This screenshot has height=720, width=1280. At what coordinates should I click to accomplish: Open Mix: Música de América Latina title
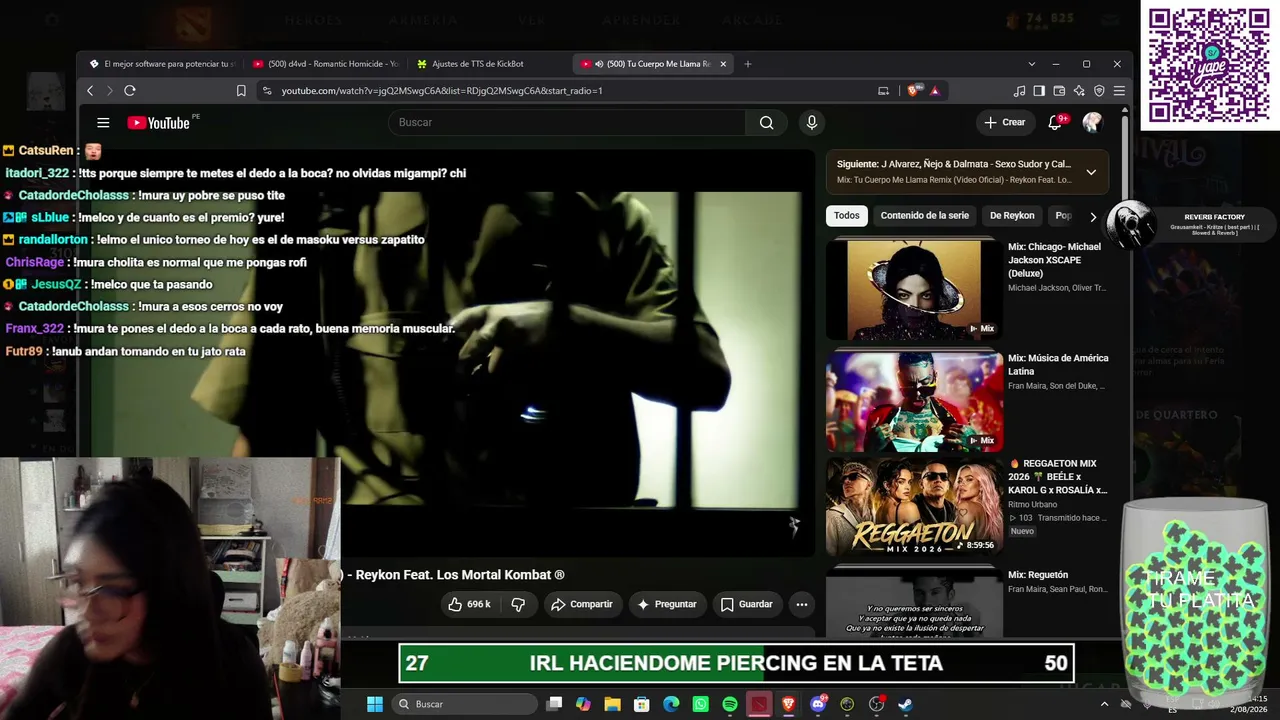click(1058, 365)
